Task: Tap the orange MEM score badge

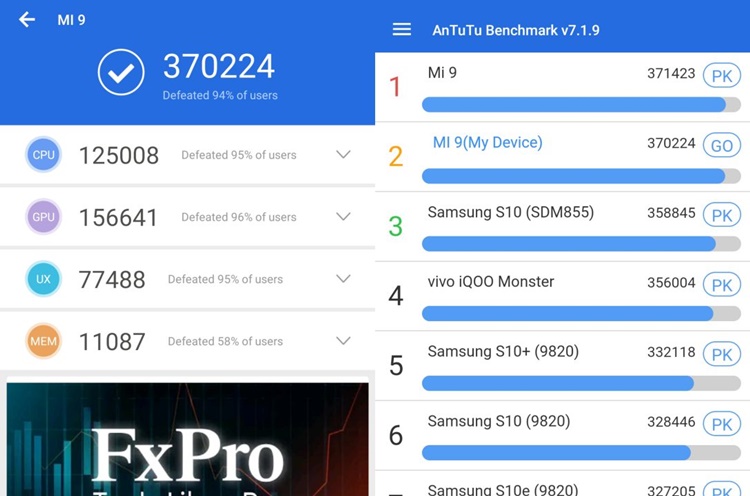Action: [43, 341]
